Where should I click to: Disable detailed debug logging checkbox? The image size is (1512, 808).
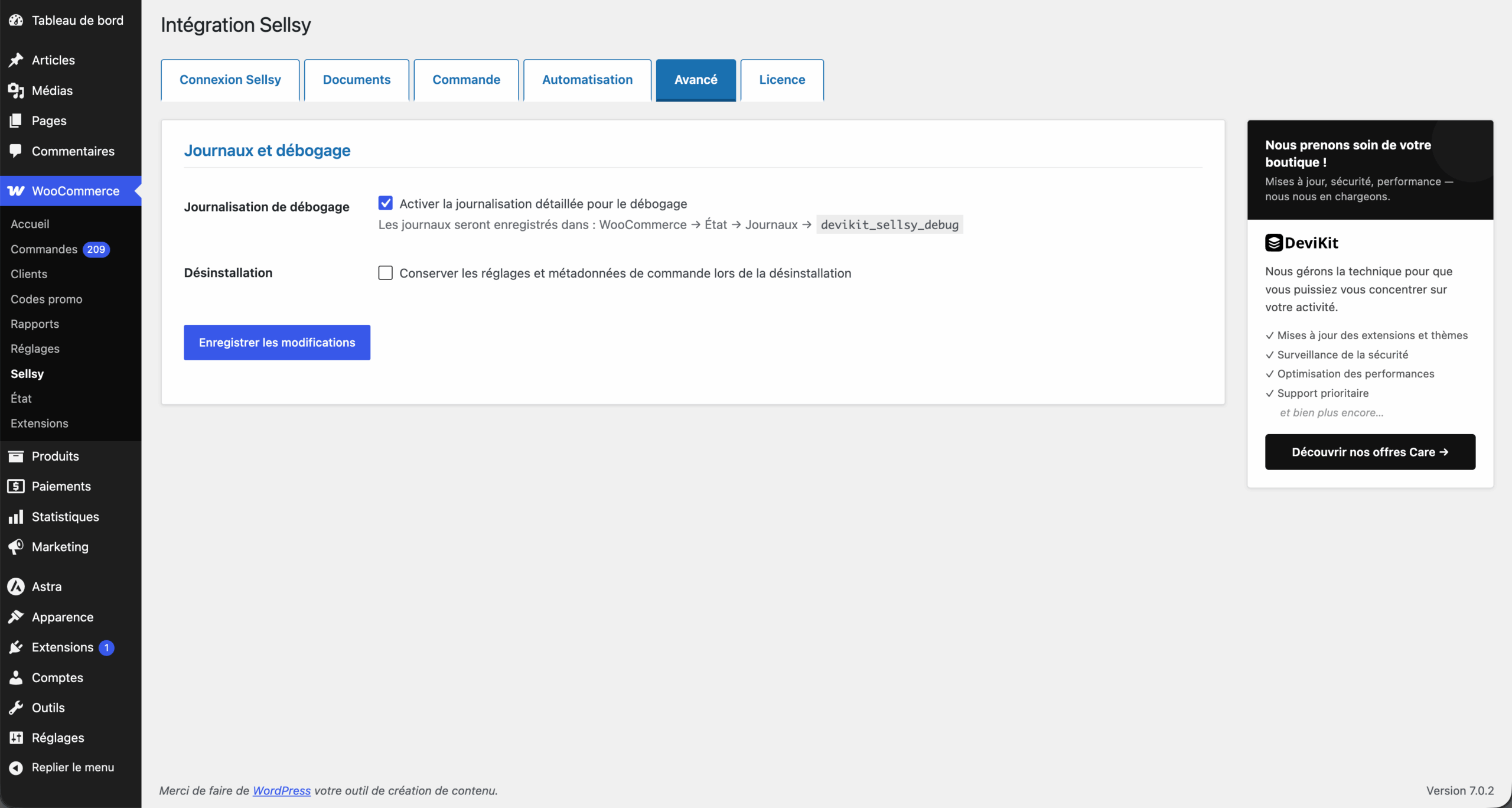coord(386,203)
